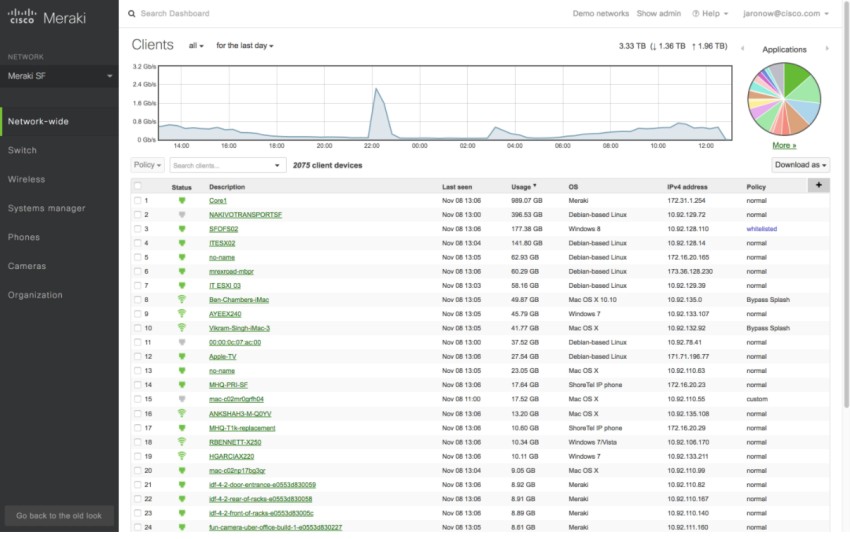Click the status icon for mrexroad-mbpr

(x=182, y=271)
